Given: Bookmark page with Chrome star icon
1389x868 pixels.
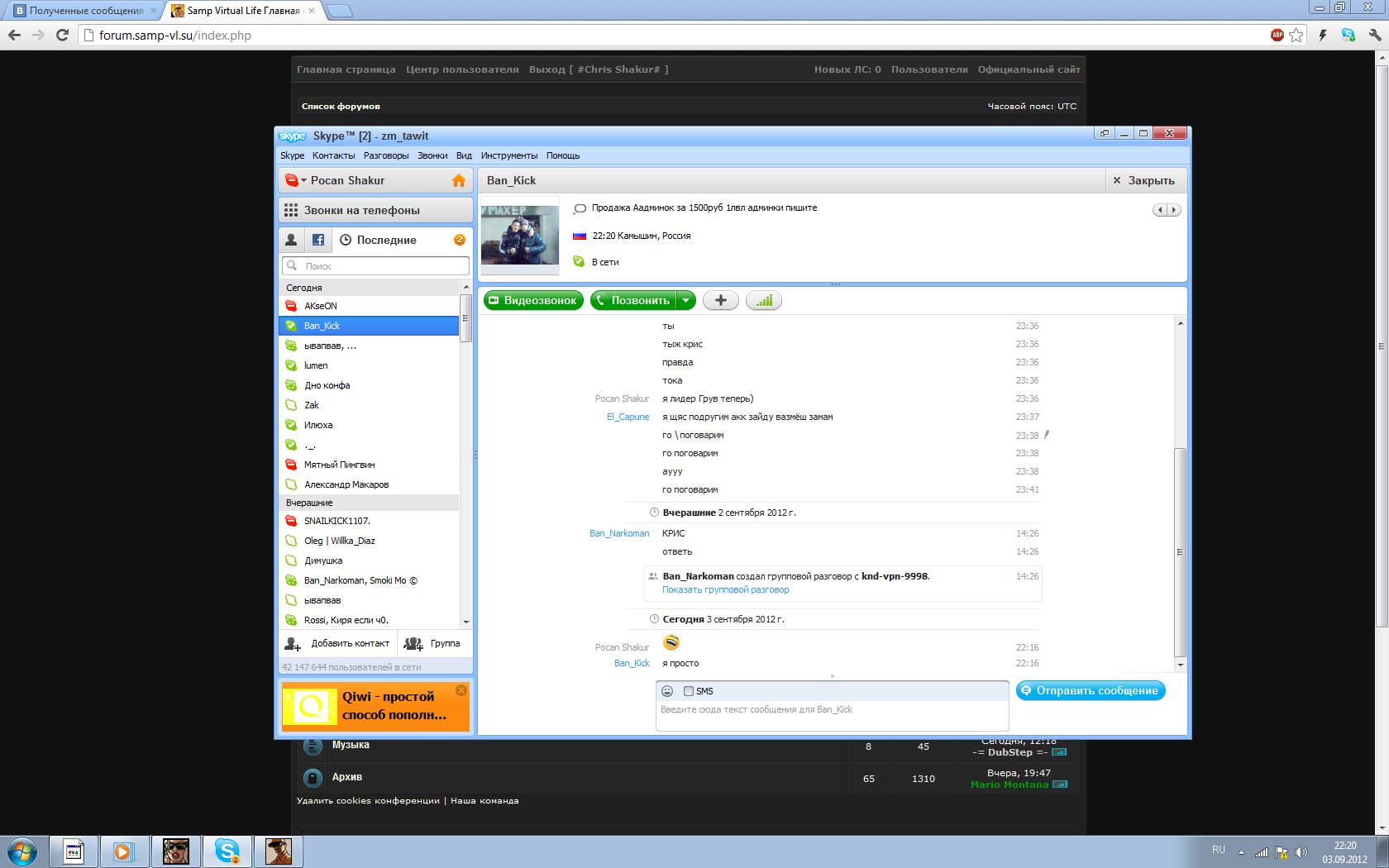Looking at the screenshot, I should (1296, 35).
